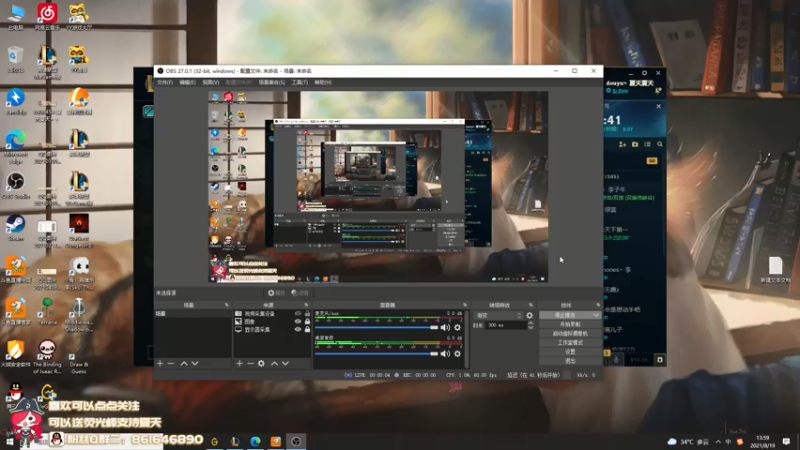The height and width of the screenshot is (450, 800).
Task: Open the 场景集合(S) menu in OBS
Action: (x=271, y=82)
